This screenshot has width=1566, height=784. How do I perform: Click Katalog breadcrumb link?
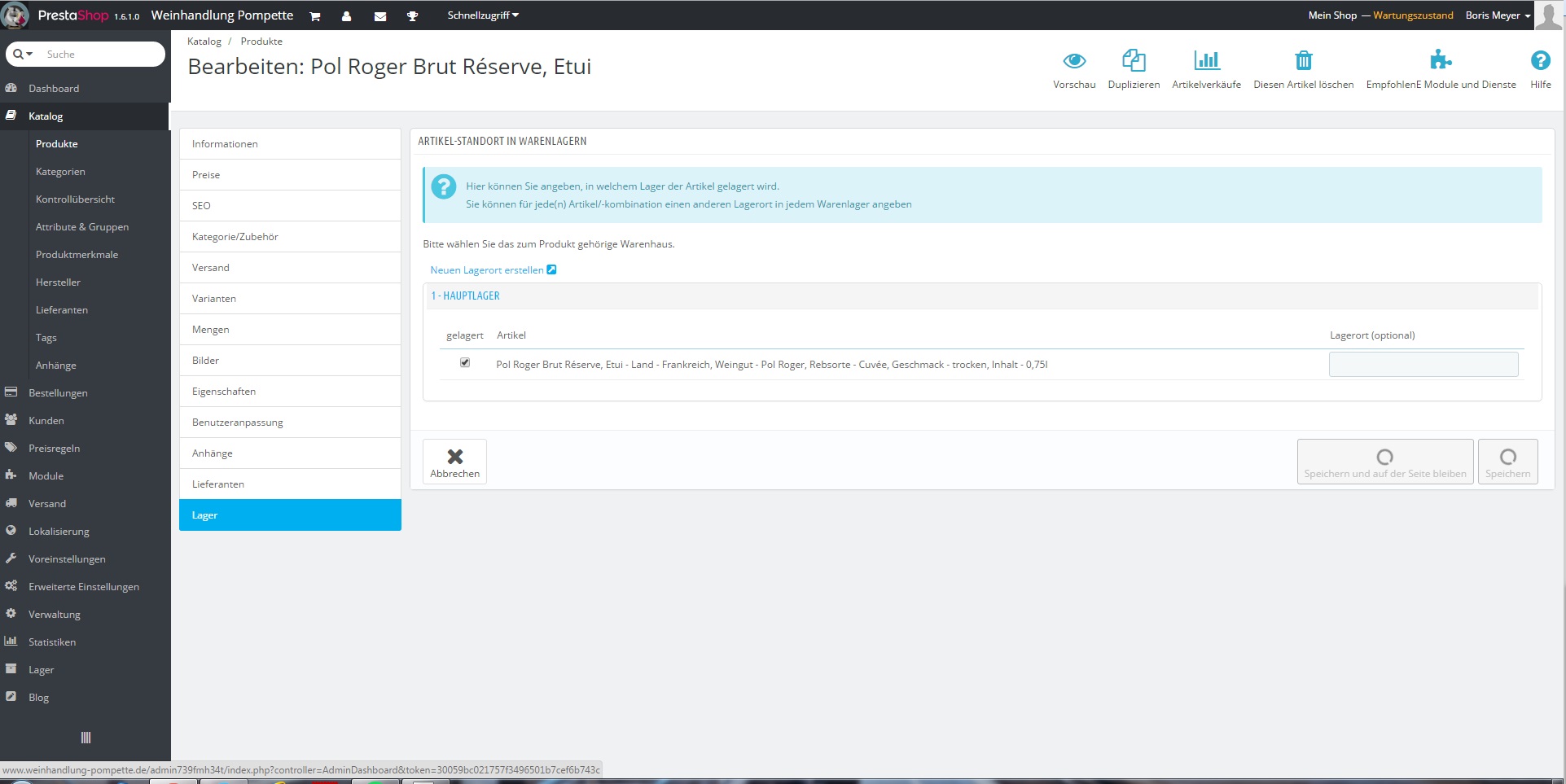coord(204,42)
